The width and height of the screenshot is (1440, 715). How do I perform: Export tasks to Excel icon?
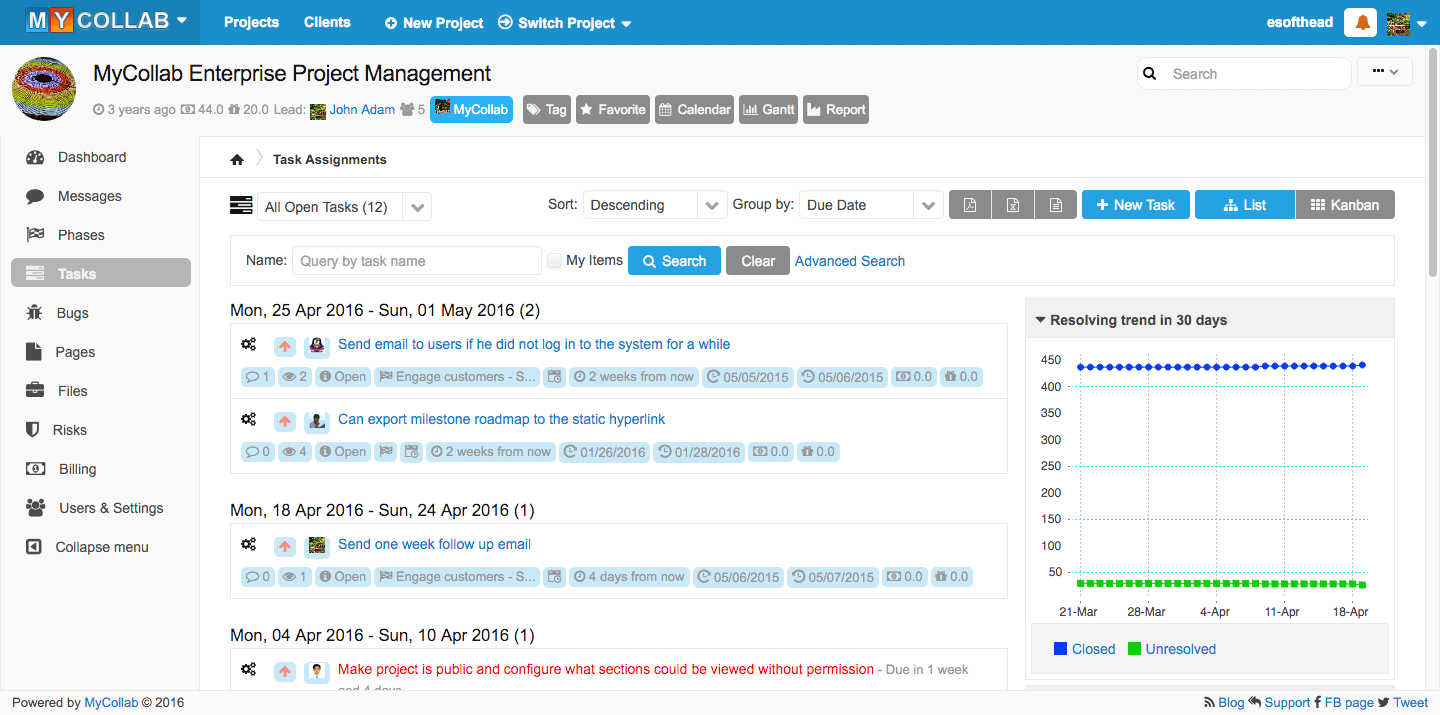[1013, 205]
